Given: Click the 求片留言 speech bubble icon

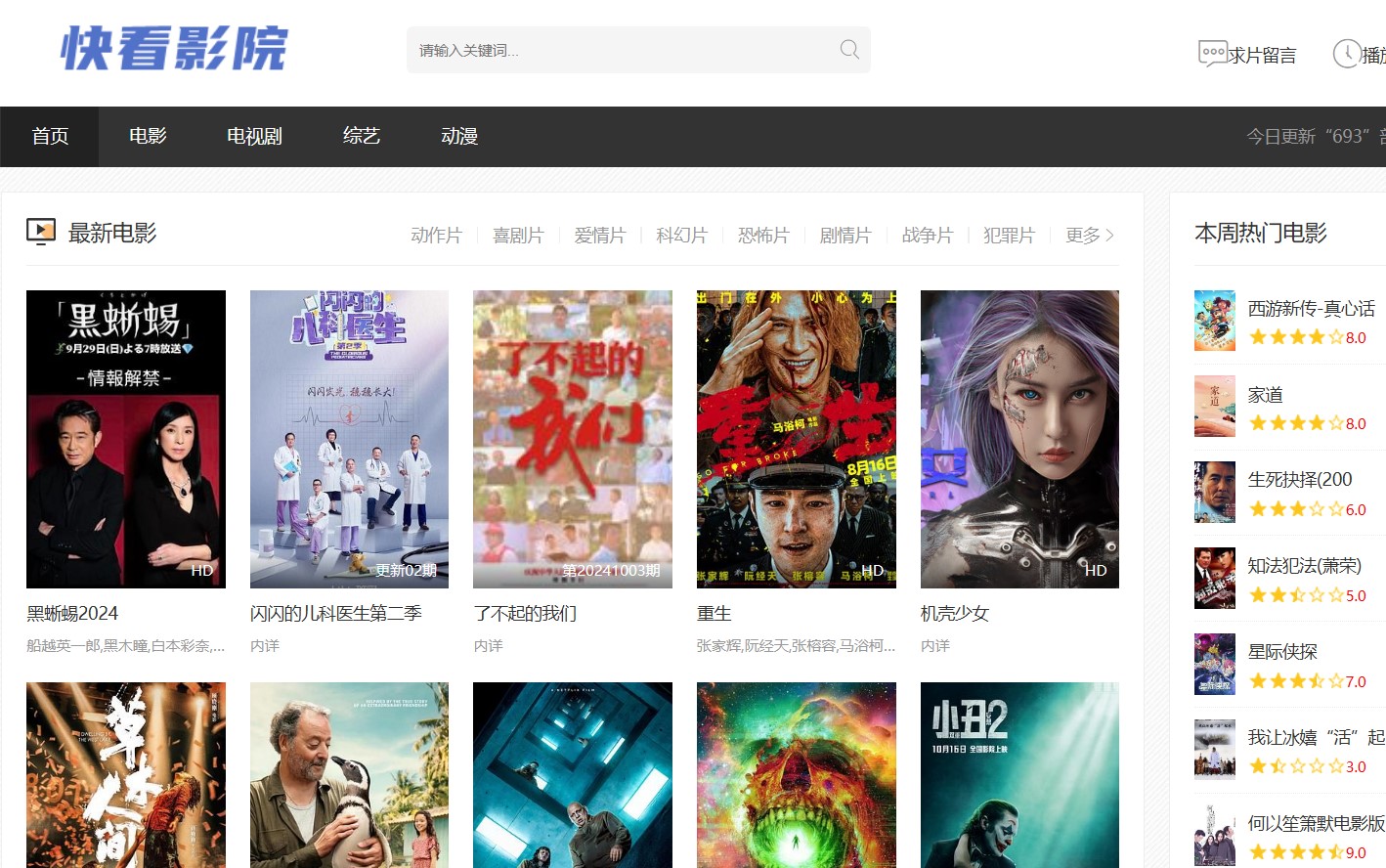Looking at the screenshot, I should point(1213,53).
